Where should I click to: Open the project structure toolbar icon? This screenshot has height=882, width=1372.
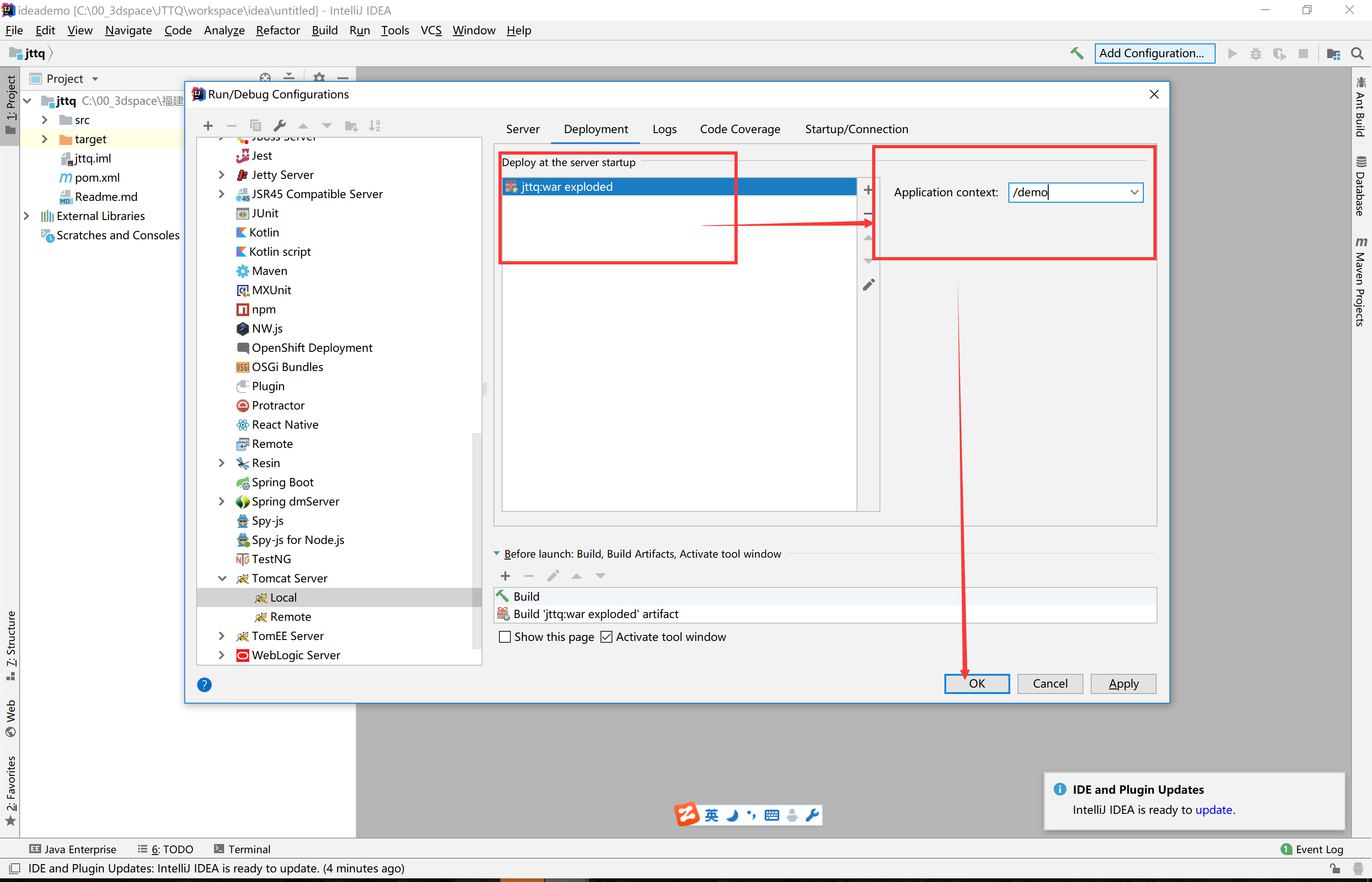coord(1333,53)
